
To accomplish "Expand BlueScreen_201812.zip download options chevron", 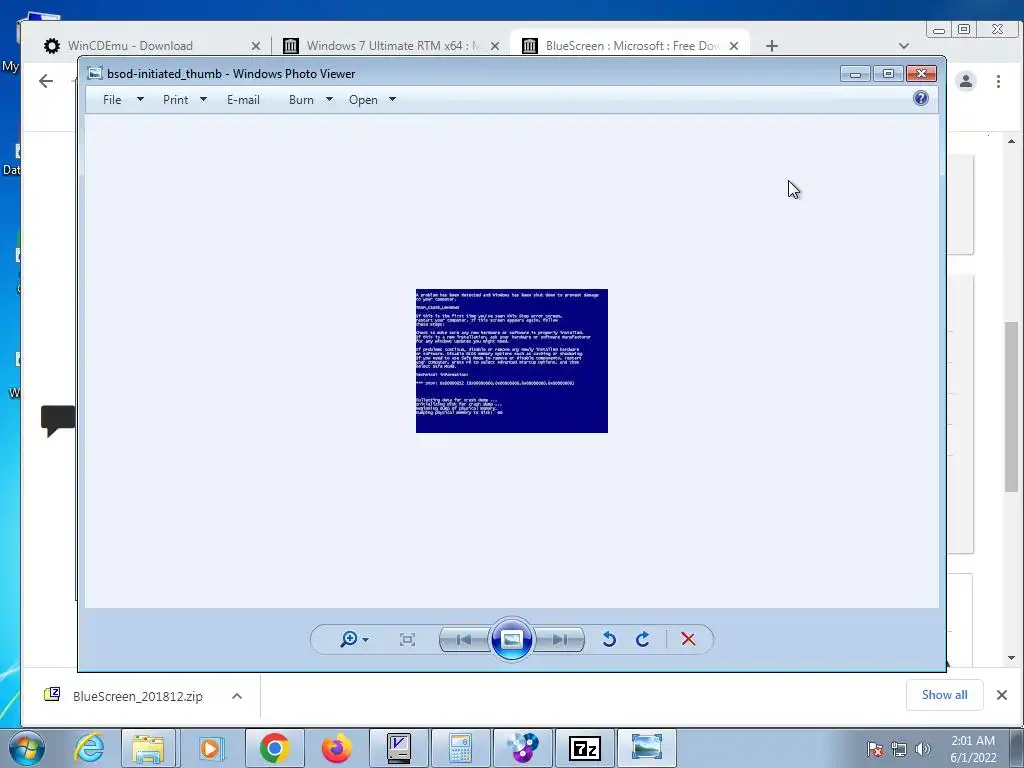I will tap(237, 696).
